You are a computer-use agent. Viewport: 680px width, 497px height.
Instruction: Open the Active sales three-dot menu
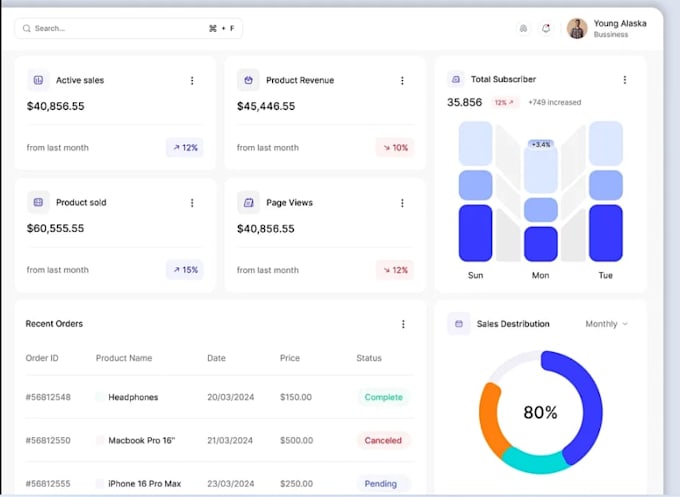(192, 81)
